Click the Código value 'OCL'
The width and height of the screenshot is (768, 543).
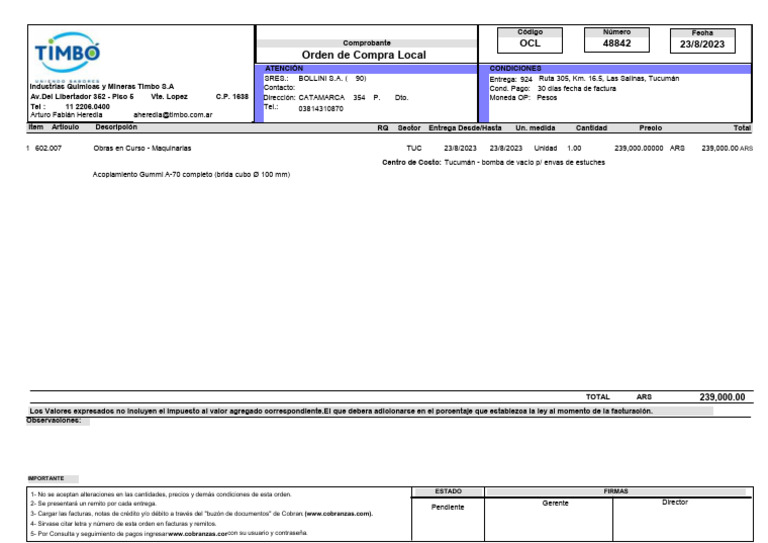530,43
